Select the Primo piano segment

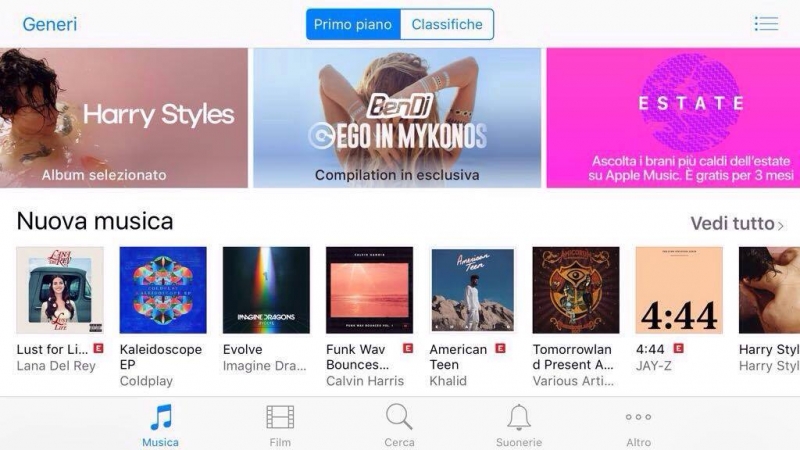pos(353,24)
